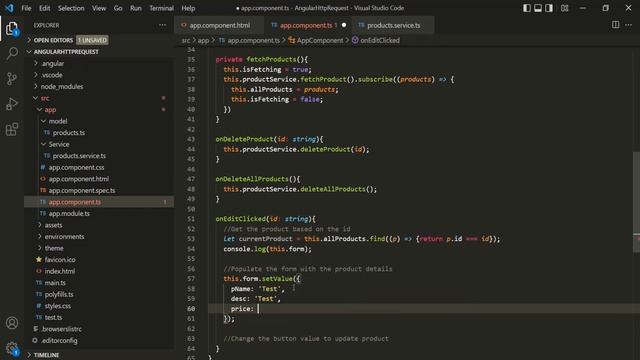The height and width of the screenshot is (360, 640).
Task: Open polyfills.ts file
Action: [x=99, y=294]
